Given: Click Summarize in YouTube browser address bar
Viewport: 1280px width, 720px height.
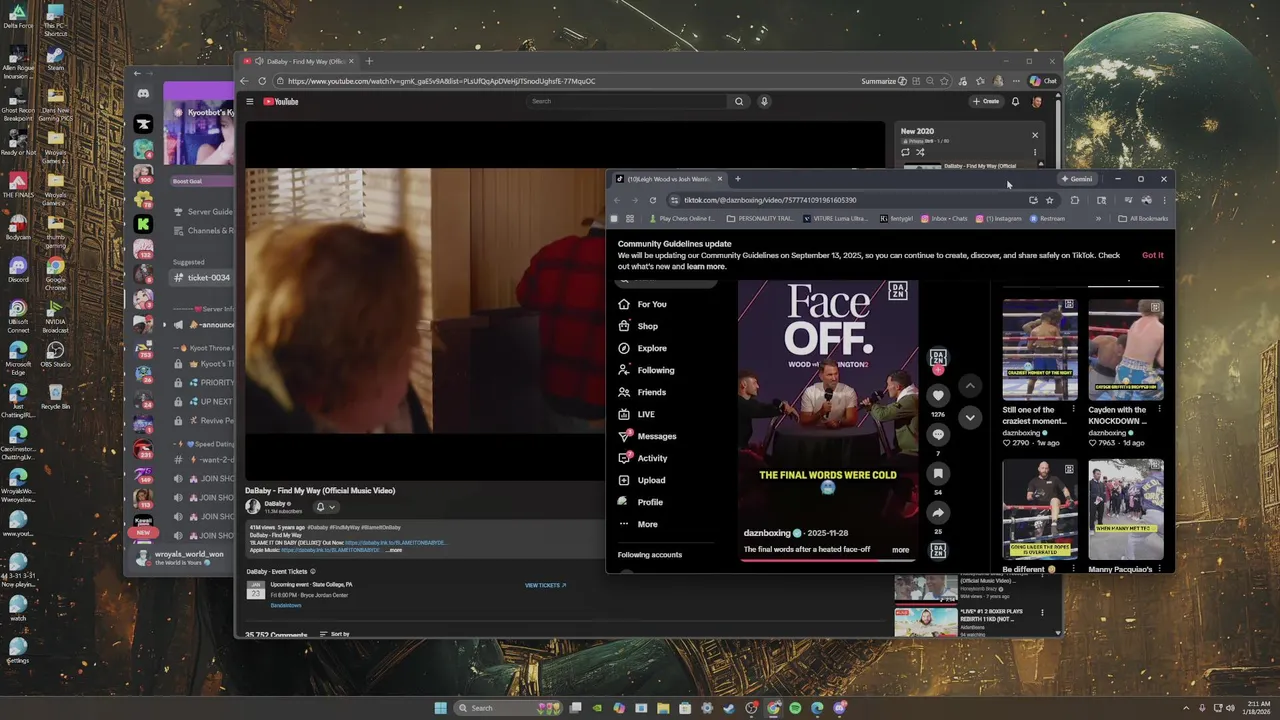Looking at the screenshot, I should pos(883,81).
